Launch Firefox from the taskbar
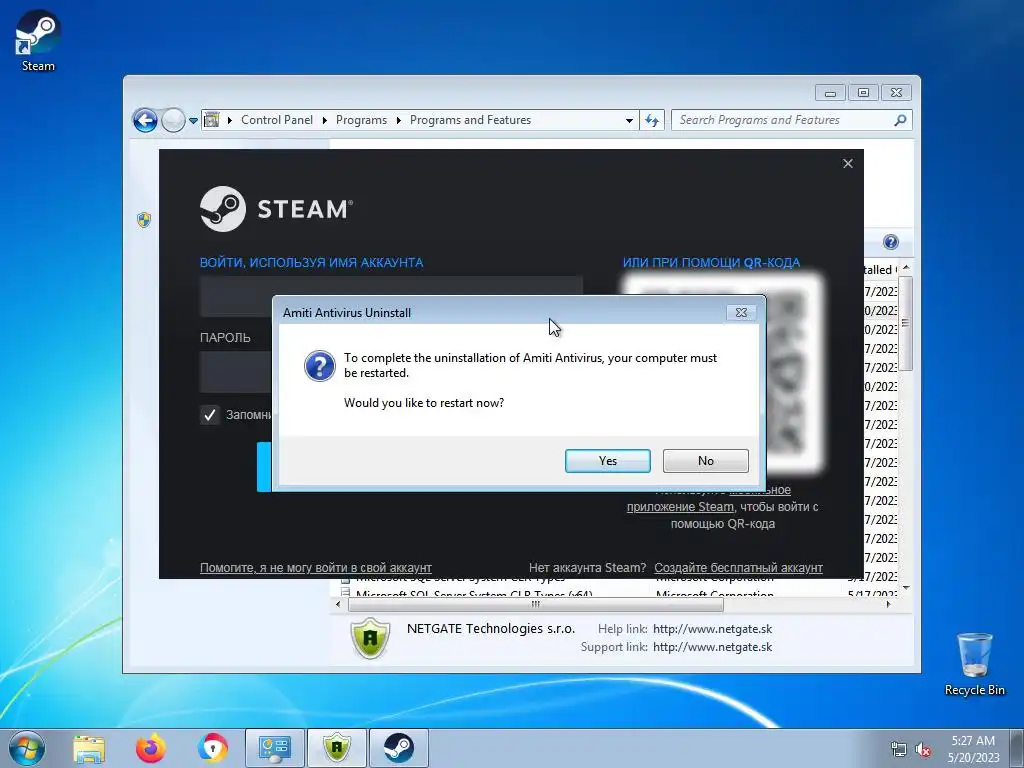Image resolution: width=1024 pixels, height=768 pixels. coord(150,748)
